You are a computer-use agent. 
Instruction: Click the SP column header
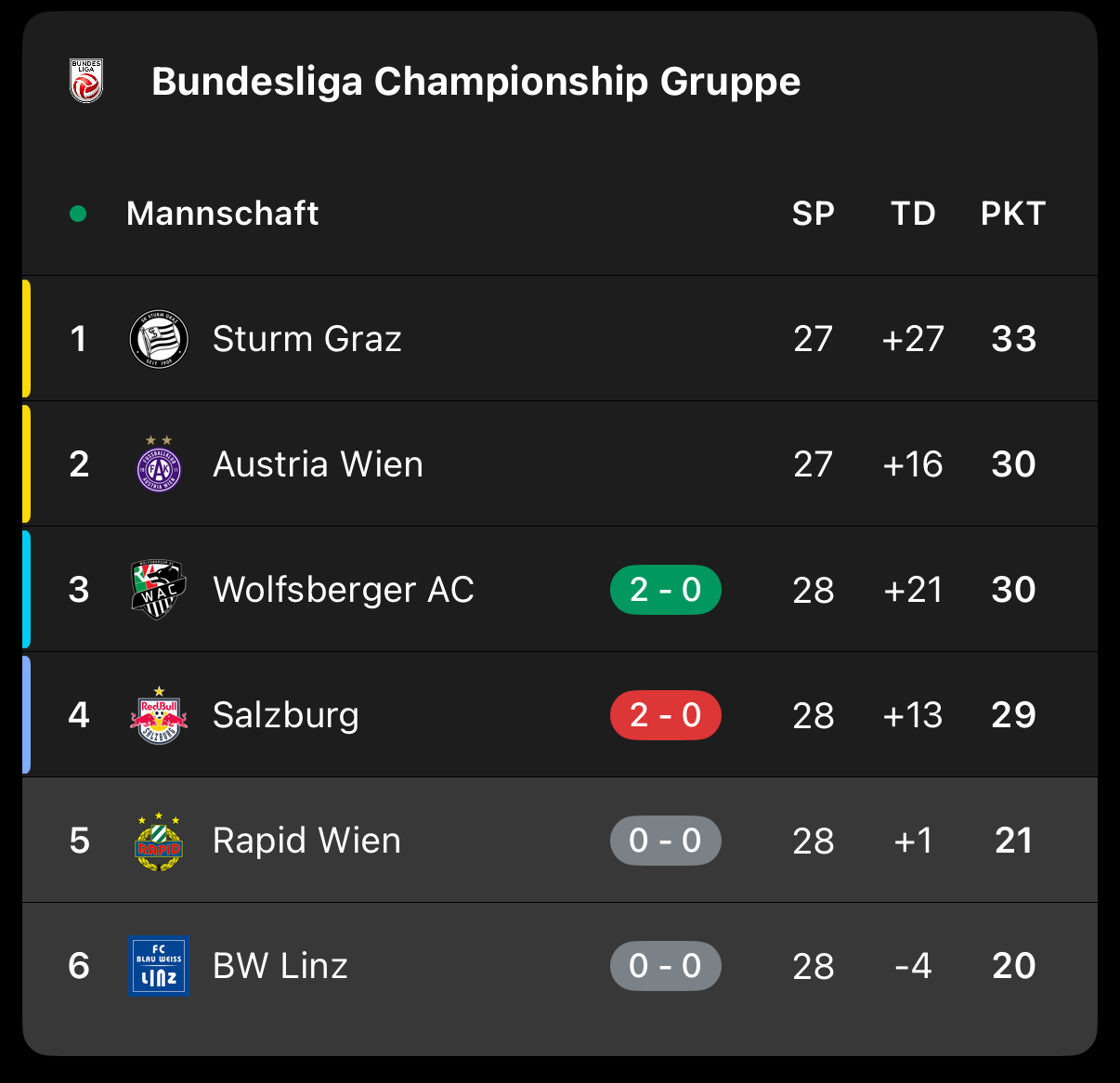pos(813,214)
